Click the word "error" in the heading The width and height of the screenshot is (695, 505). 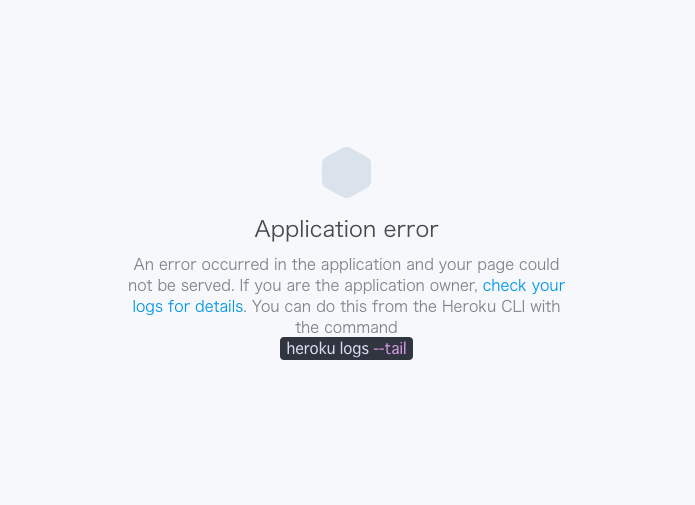click(410, 230)
